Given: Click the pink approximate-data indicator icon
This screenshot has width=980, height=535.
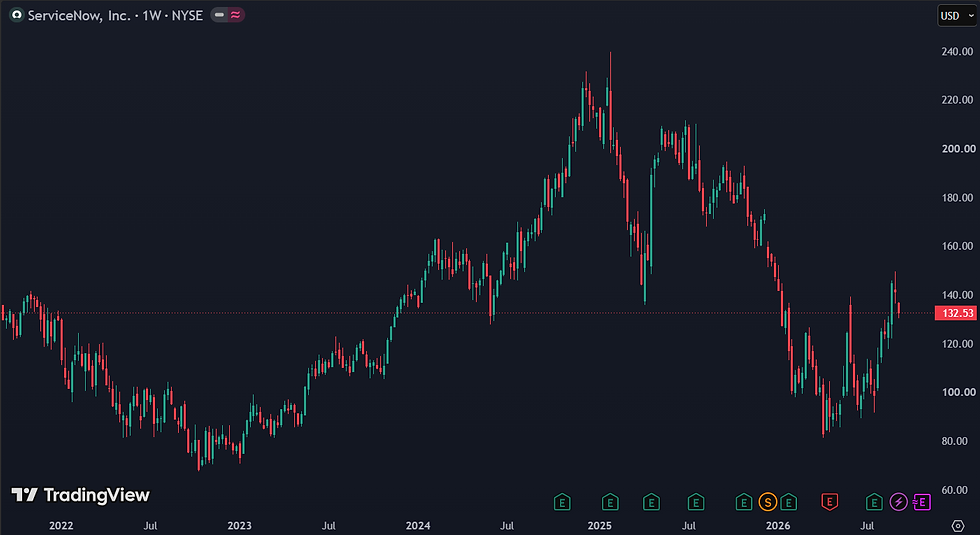Looking at the screenshot, I should (x=235, y=15).
